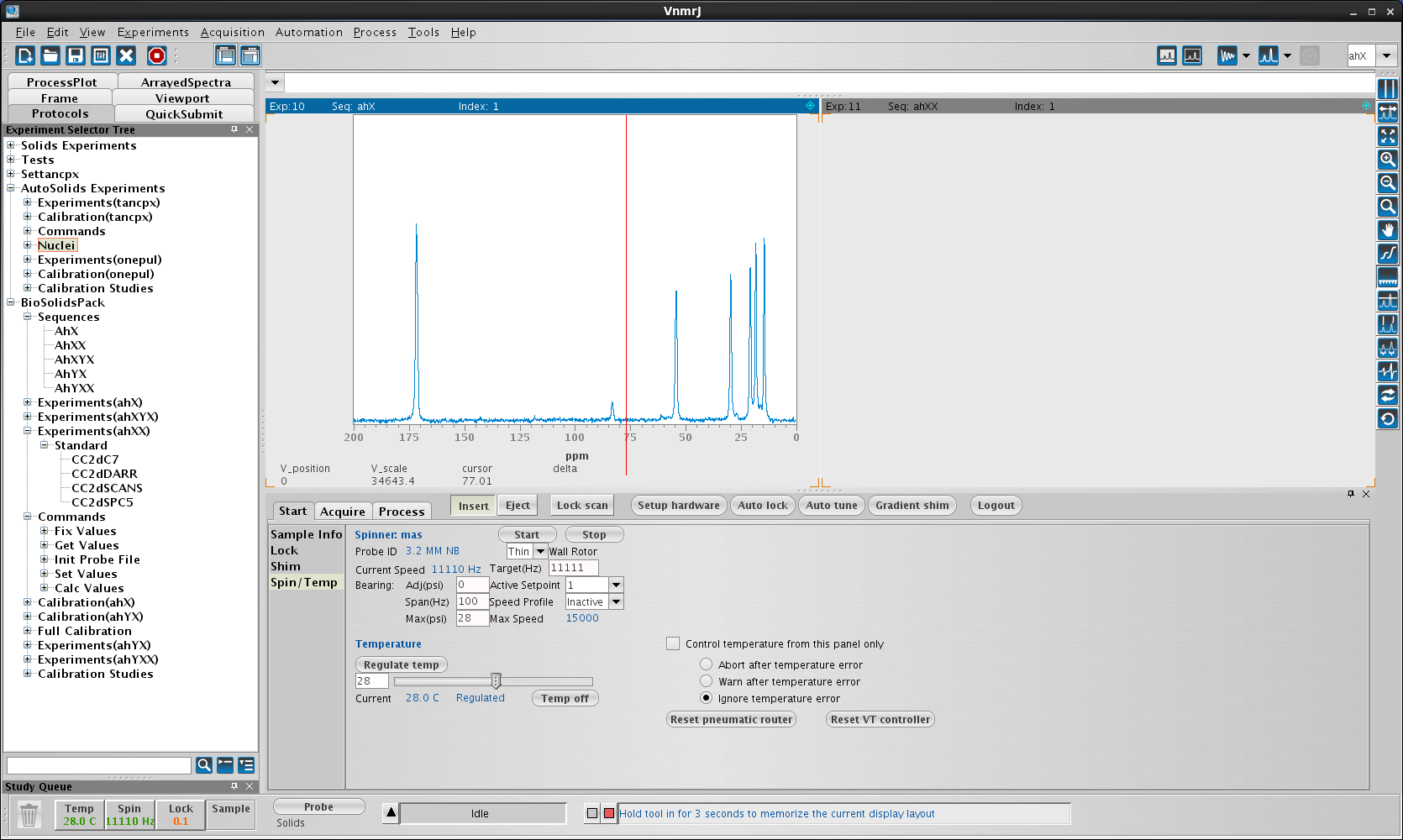This screenshot has height=840, width=1403.
Task: Click the Auto tune button
Action: tap(831, 506)
